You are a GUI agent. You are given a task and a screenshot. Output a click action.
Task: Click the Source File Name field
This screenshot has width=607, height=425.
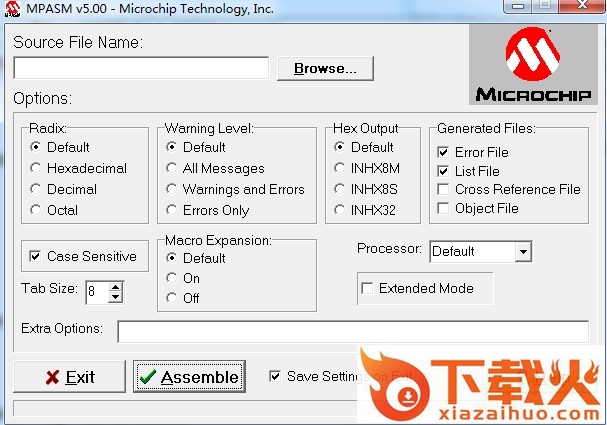tap(141, 68)
